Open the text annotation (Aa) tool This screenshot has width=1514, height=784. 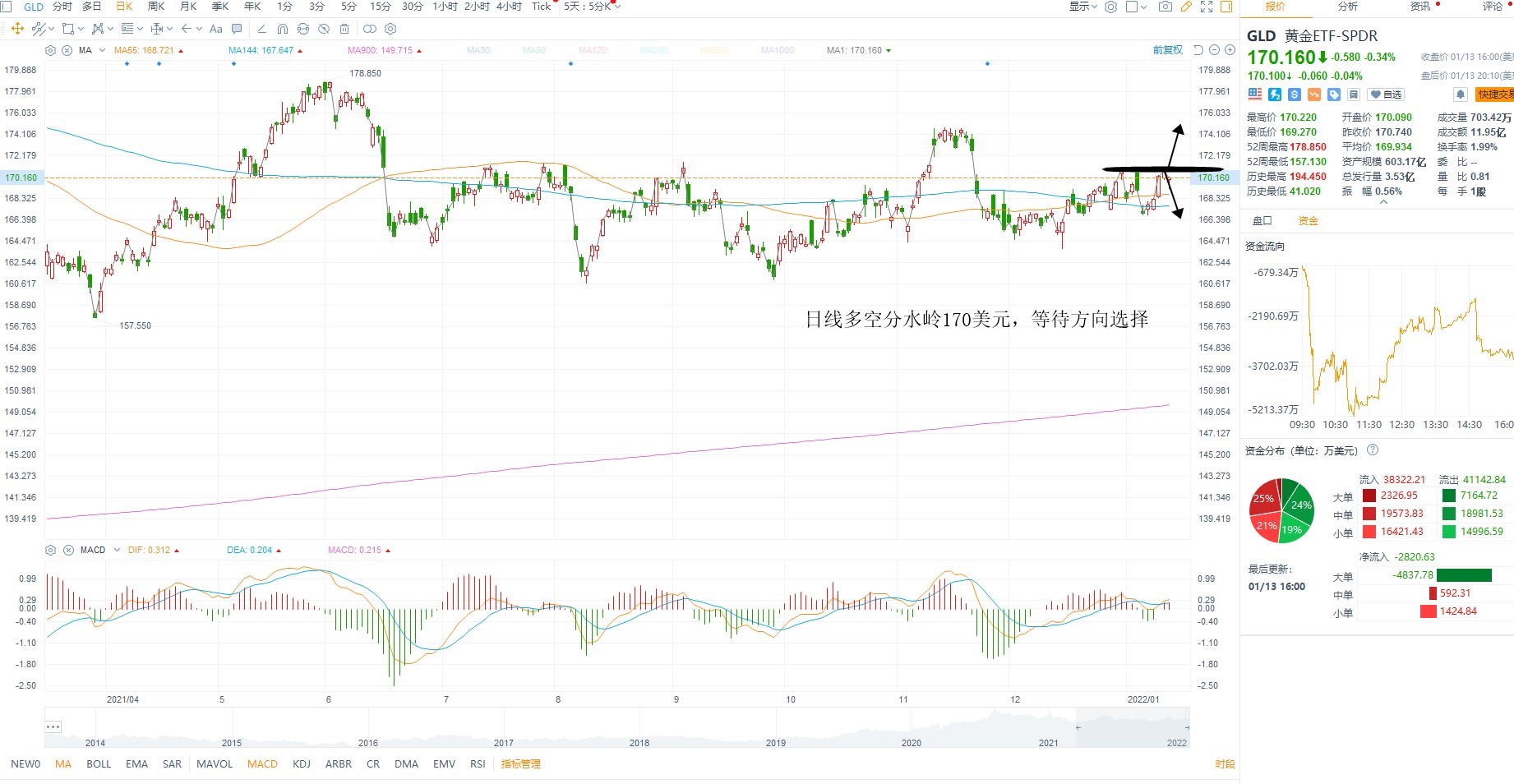[x=216, y=29]
